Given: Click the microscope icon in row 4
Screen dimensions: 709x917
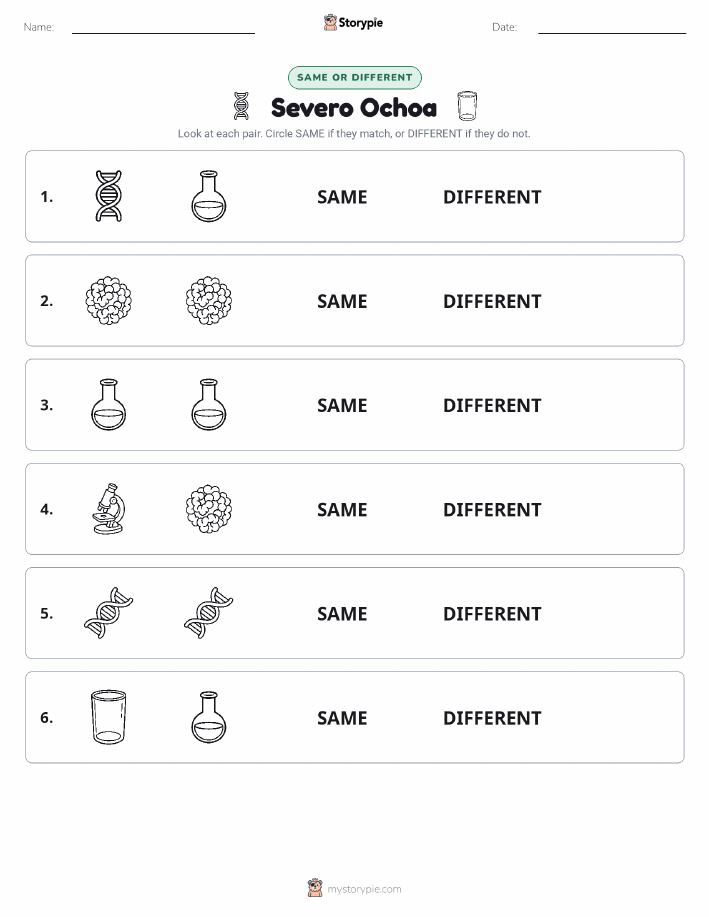Looking at the screenshot, I should 109,509.
